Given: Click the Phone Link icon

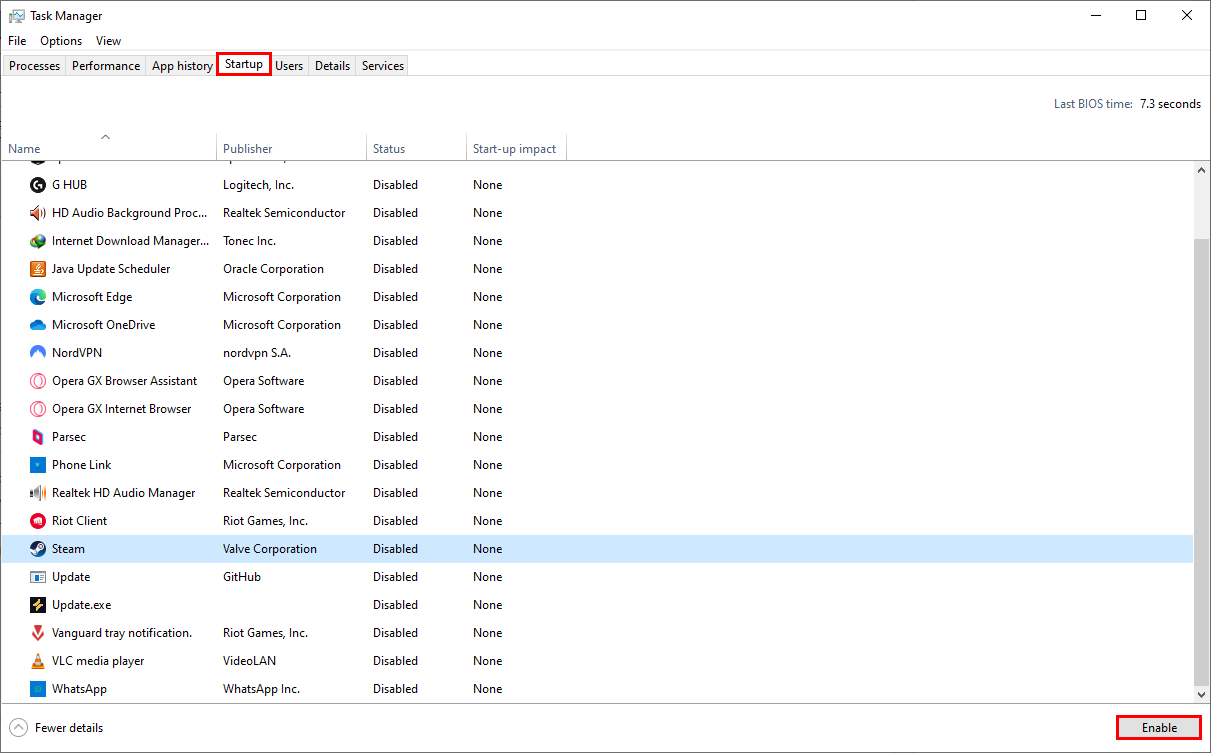Looking at the screenshot, I should tap(38, 465).
